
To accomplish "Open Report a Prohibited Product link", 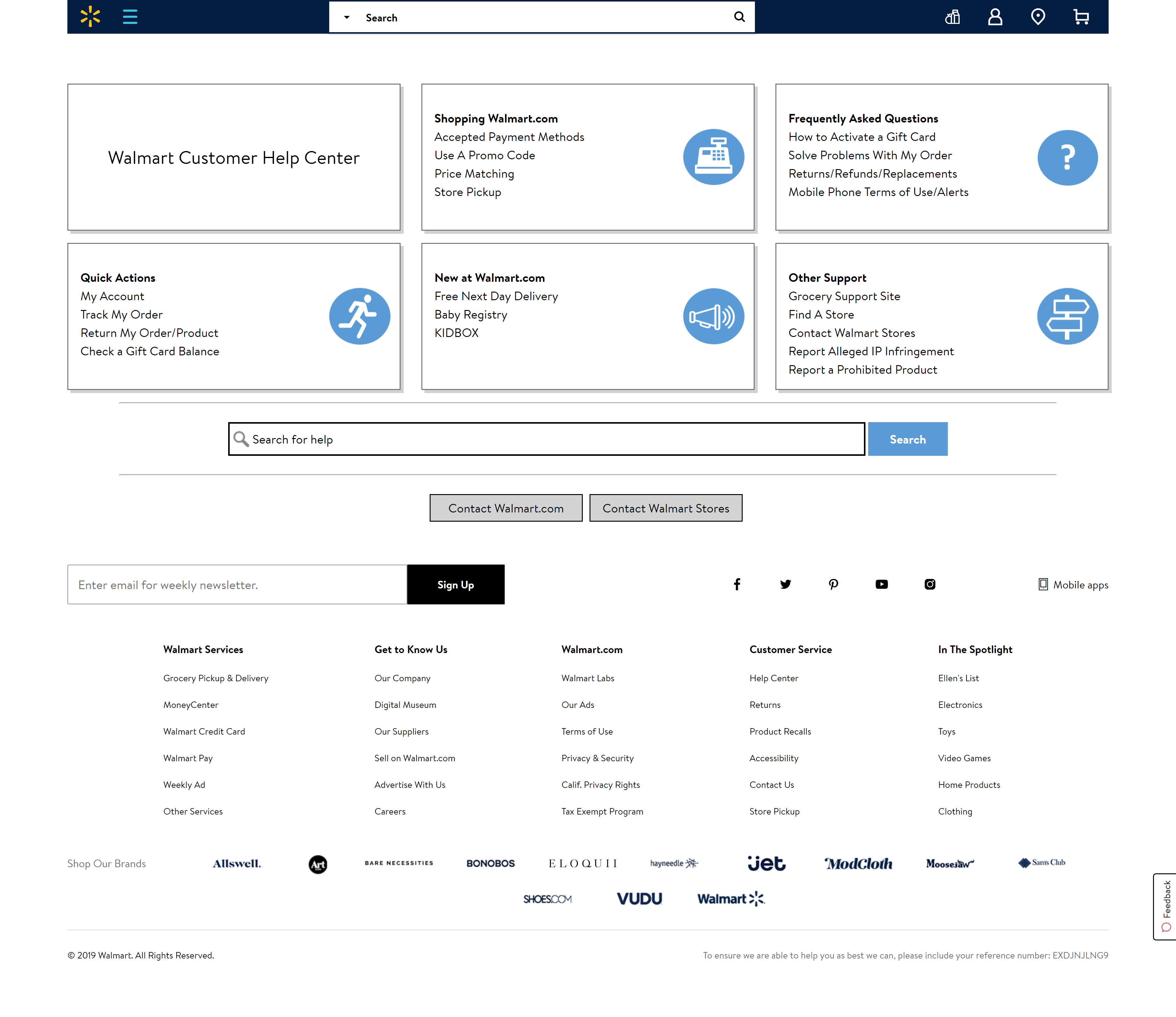I will pos(863,370).
